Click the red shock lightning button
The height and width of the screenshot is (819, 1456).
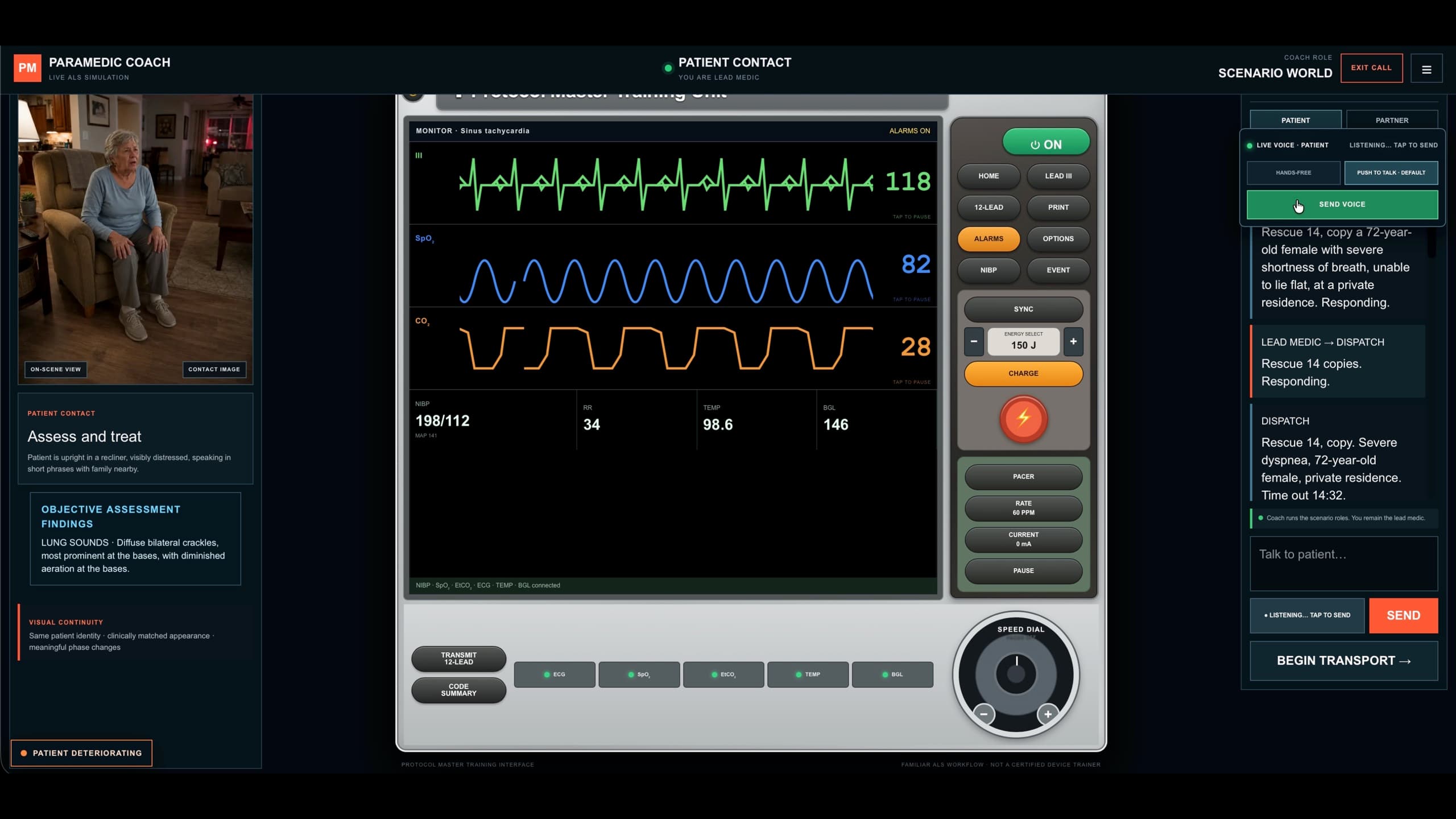tap(1023, 419)
